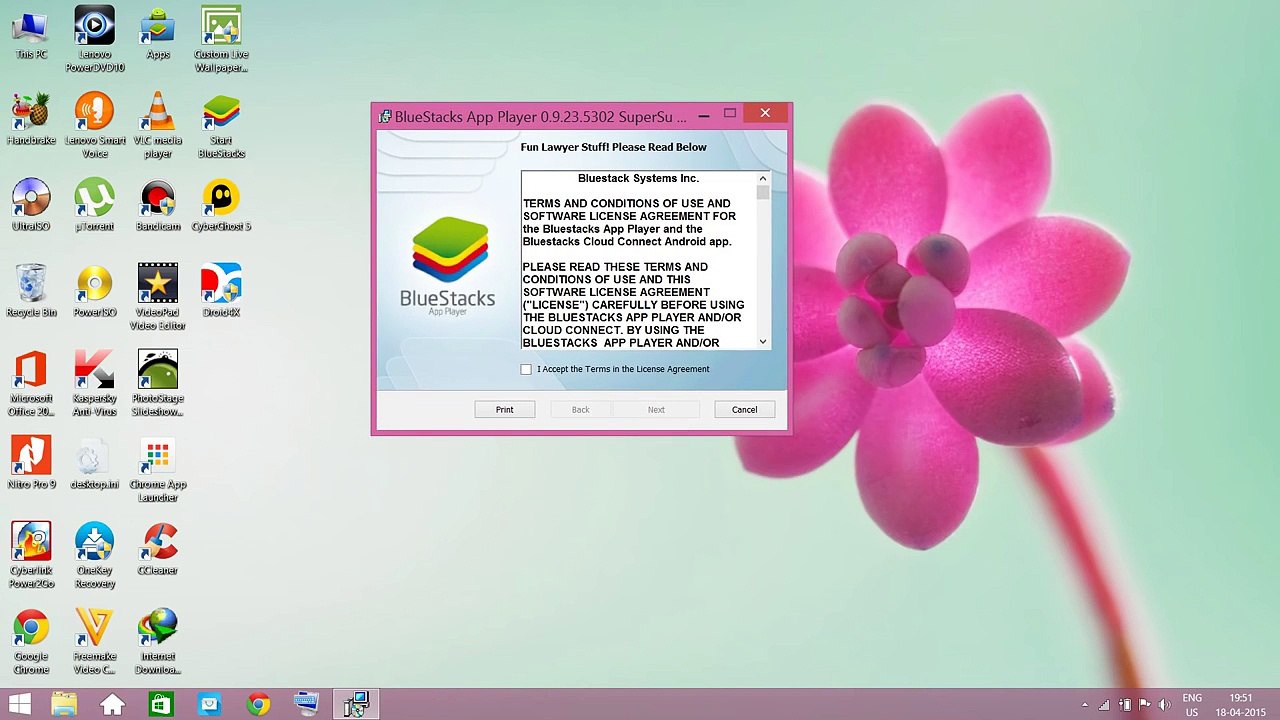Open Lenovo Smart Voice shortcut
The width and height of the screenshot is (1280, 720).
click(95, 126)
